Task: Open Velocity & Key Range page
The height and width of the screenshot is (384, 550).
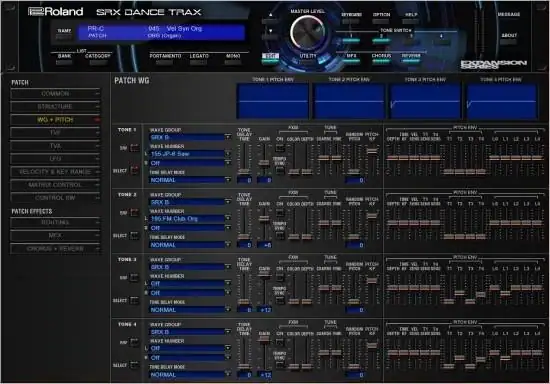Action: [55, 172]
